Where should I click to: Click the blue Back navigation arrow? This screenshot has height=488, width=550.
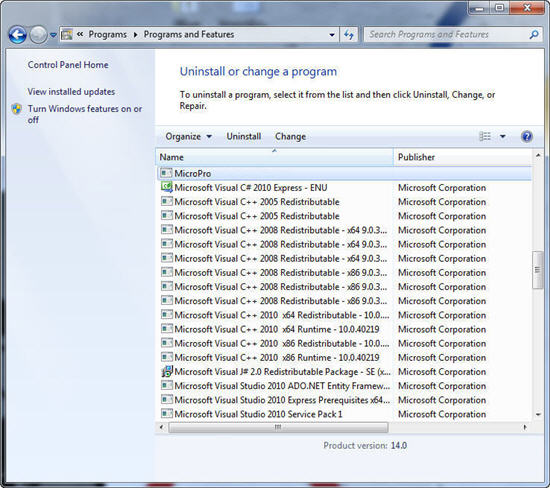[x=17, y=35]
